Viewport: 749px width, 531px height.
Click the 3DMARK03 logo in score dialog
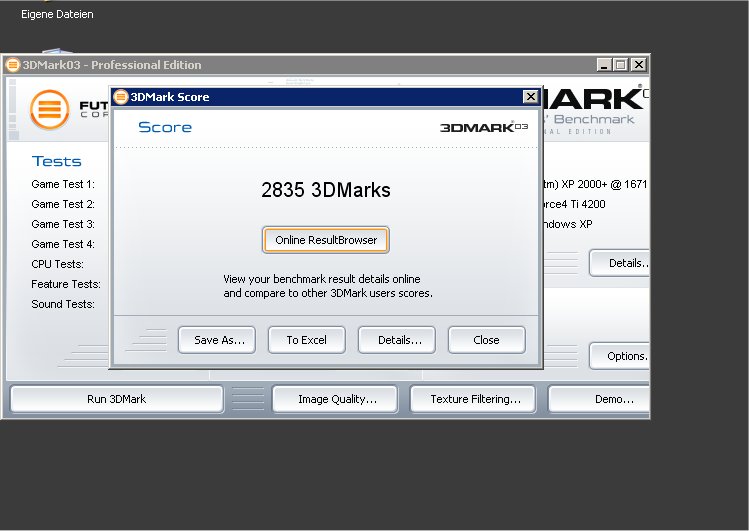coord(483,127)
